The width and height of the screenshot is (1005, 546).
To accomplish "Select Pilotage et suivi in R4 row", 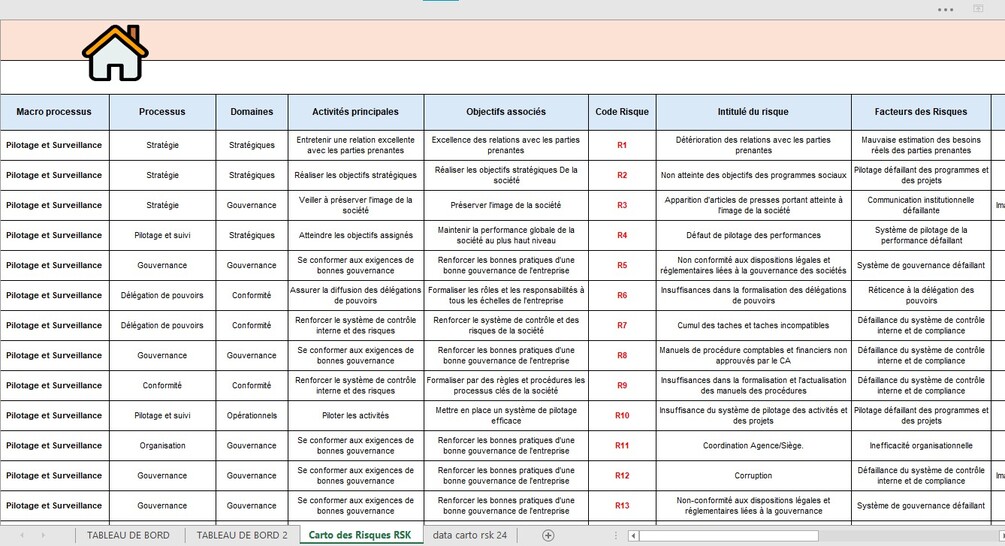I will 162,235.
